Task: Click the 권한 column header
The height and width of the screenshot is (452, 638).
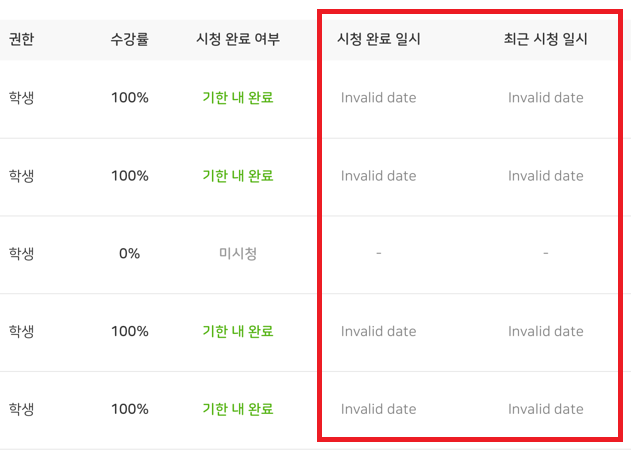Action: point(22,40)
